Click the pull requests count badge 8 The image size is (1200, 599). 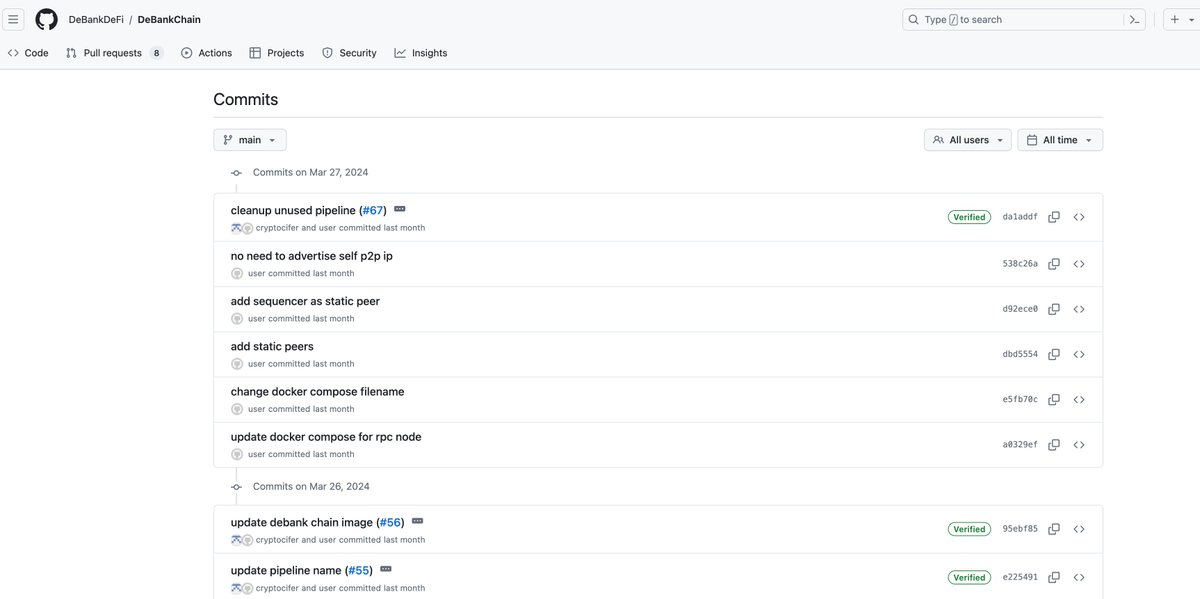pyautogui.click(x=156, y=53)
